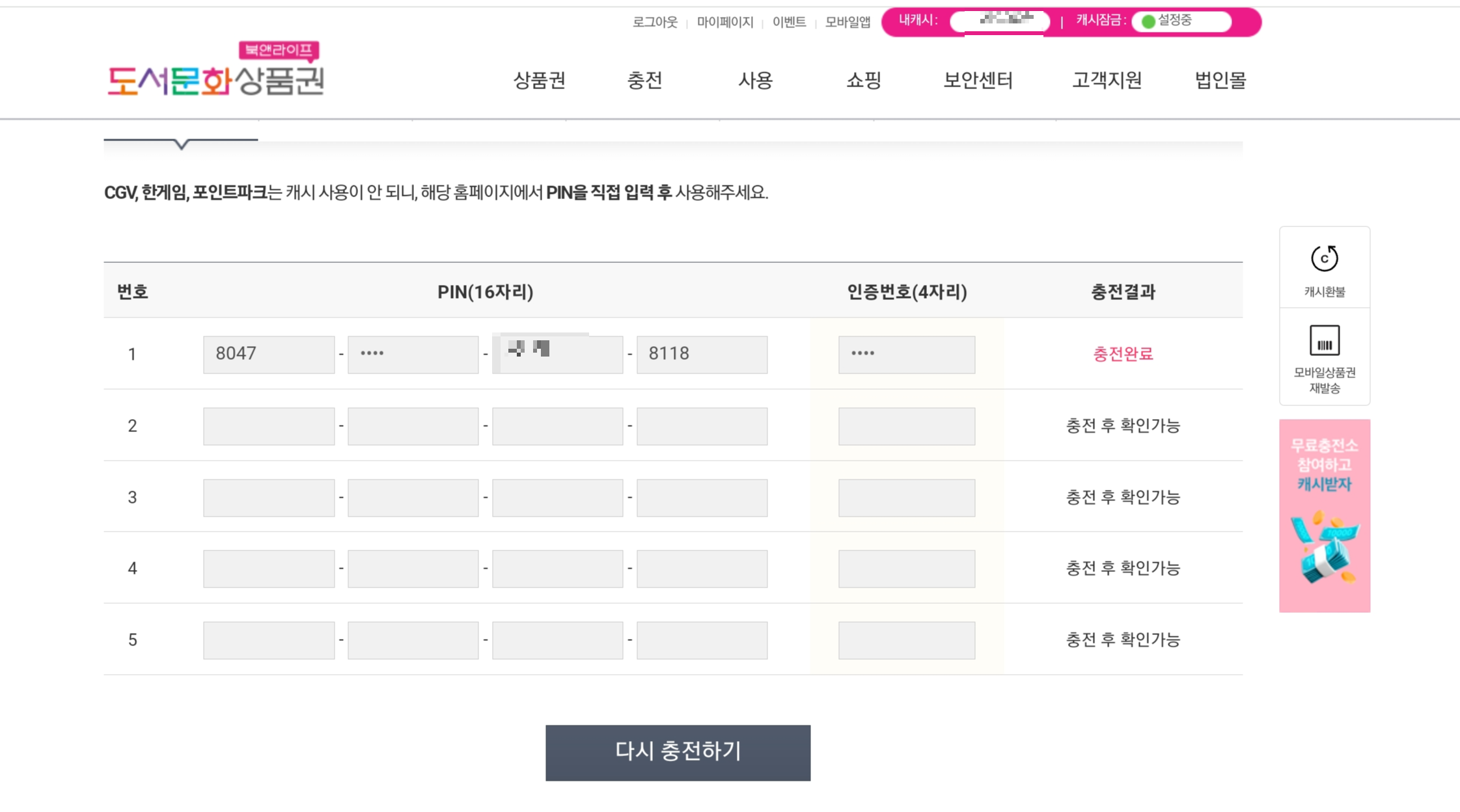Viewport: 1460px width, 812px height.
Task: Open the 법인몰 menu
Action: (1220, 80)
